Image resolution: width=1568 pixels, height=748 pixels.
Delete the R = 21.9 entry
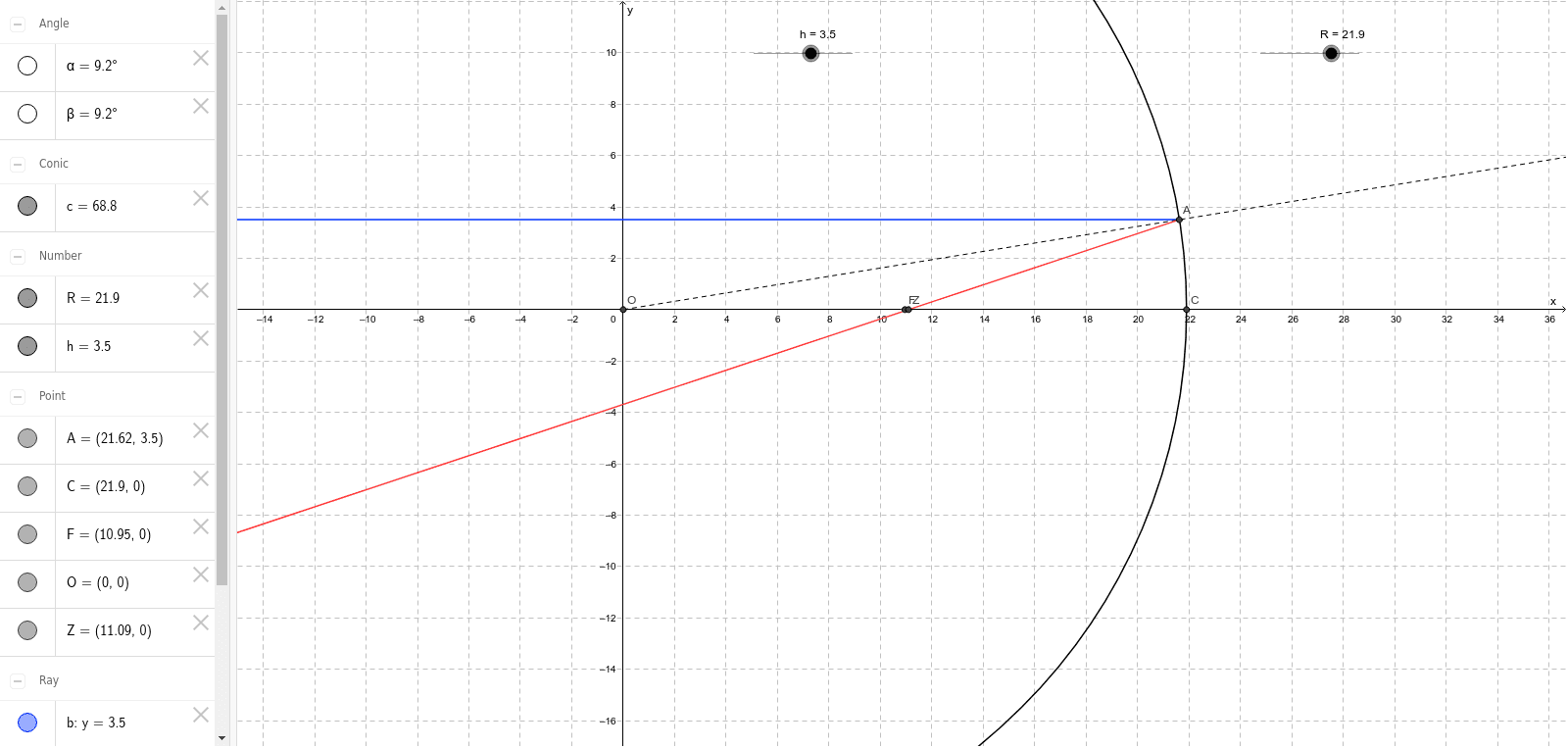click(201, 290)
